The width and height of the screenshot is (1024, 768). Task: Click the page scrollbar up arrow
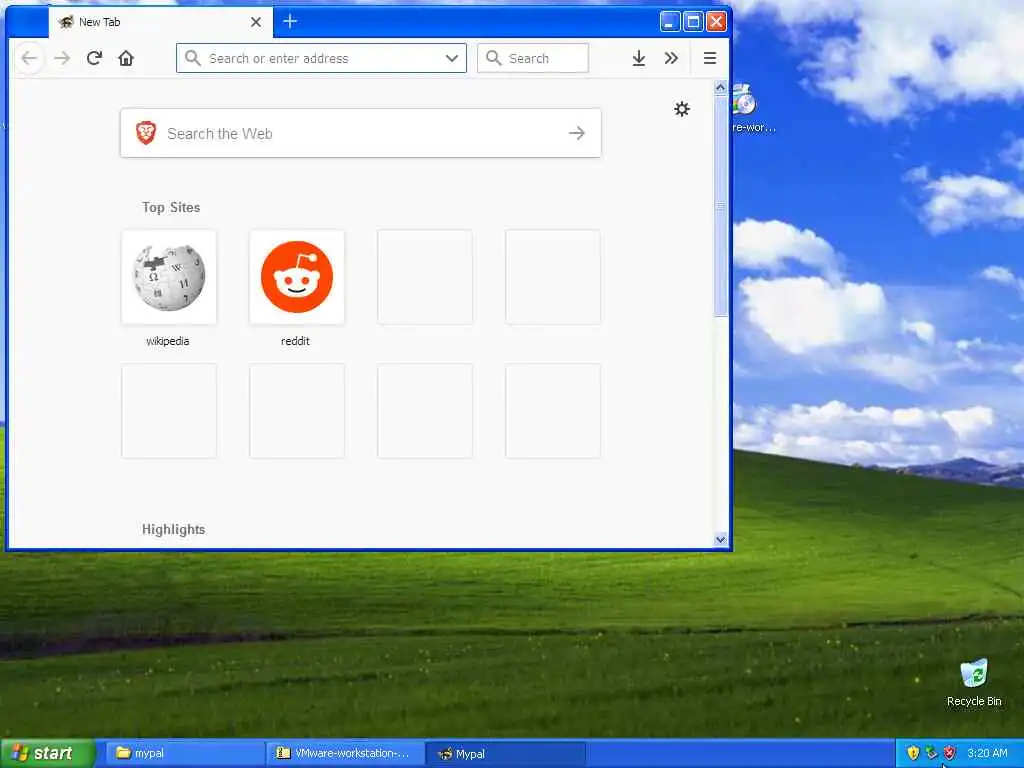click(720, 88)
